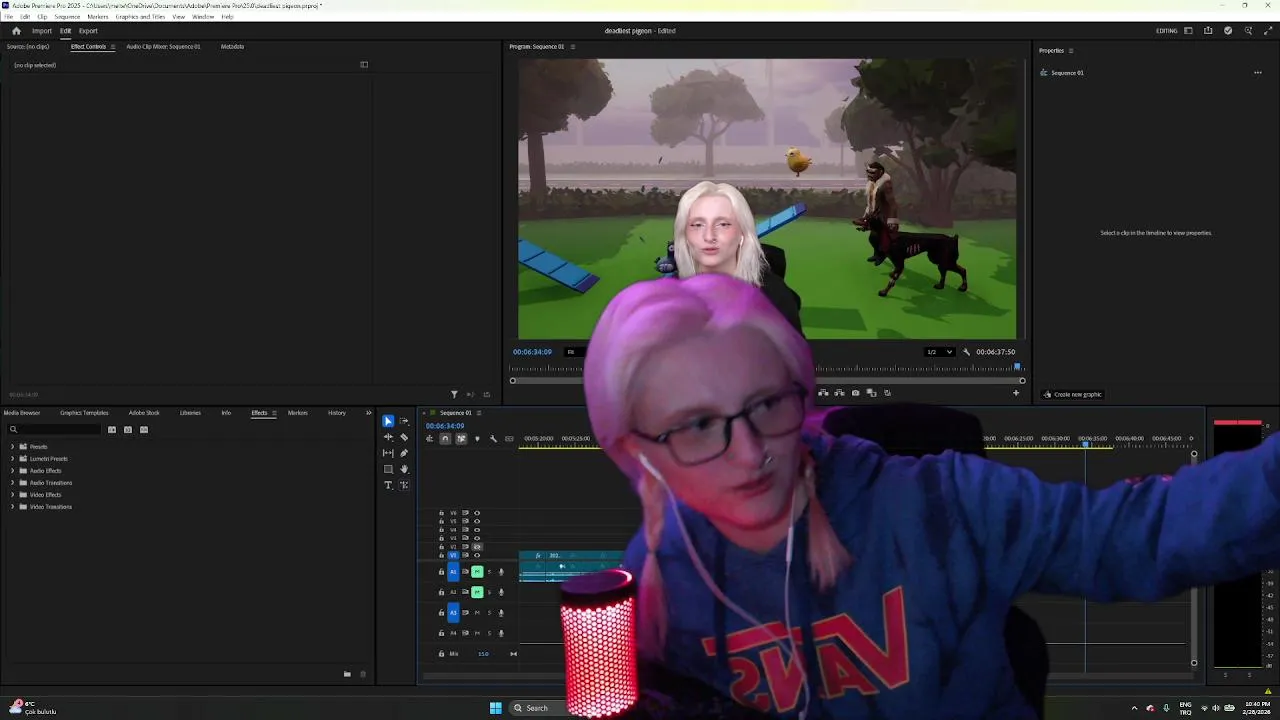Select the Rectangle tool
The image size is (1280, 720).
click(x=388, y=469)
